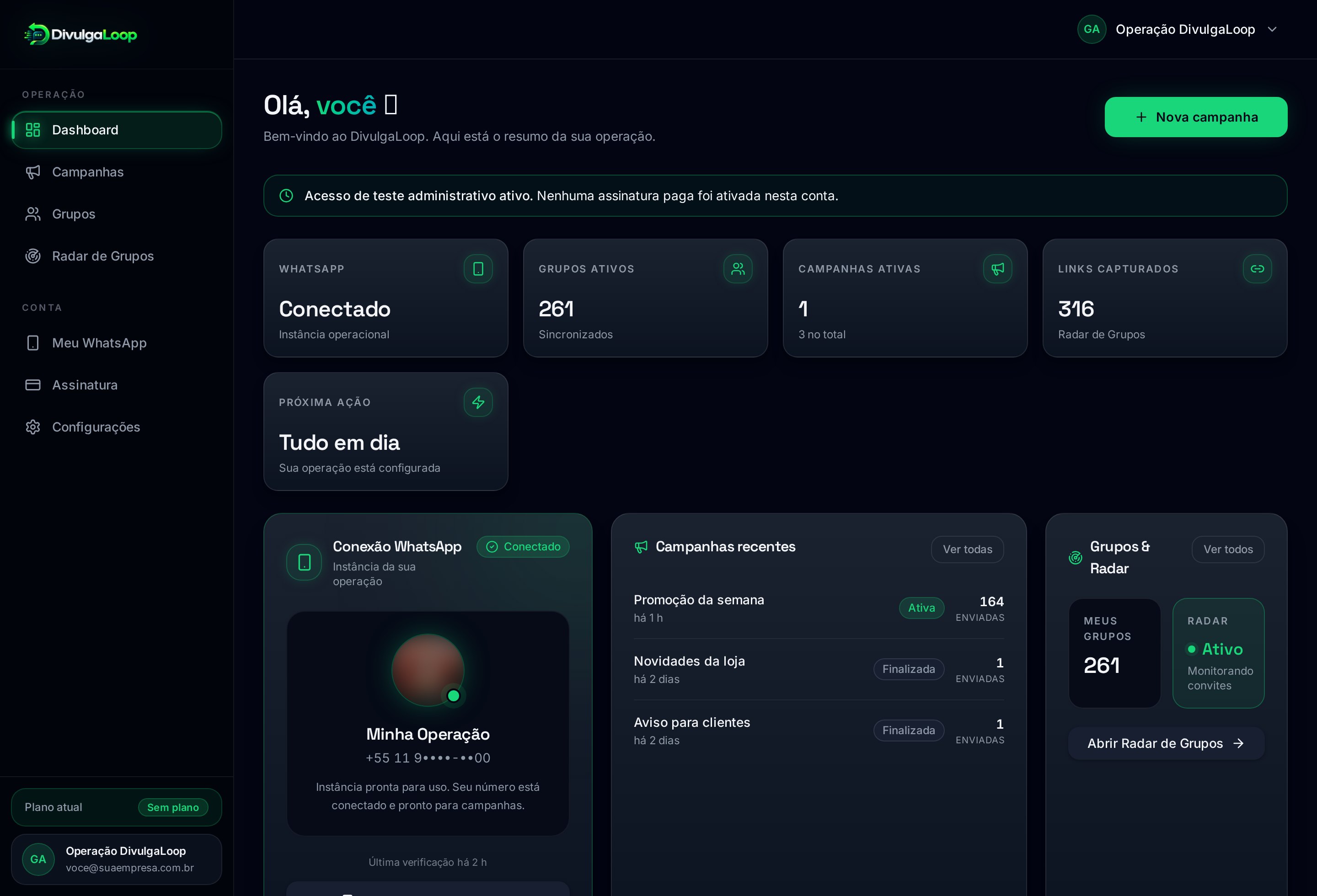Click the Nova campanha button
Screen dimensions: 1317x896
point(1196,117)
